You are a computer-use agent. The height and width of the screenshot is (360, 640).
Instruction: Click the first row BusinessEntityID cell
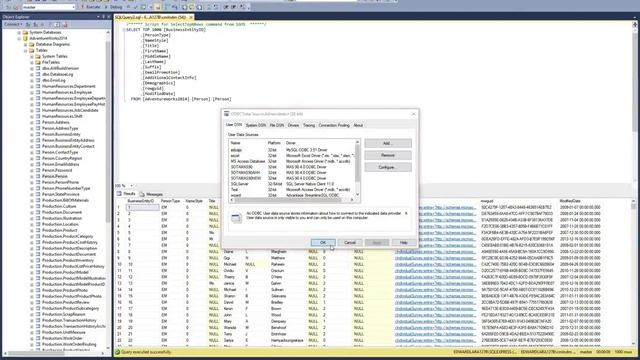pyautogui.click(x=142, y=207)
